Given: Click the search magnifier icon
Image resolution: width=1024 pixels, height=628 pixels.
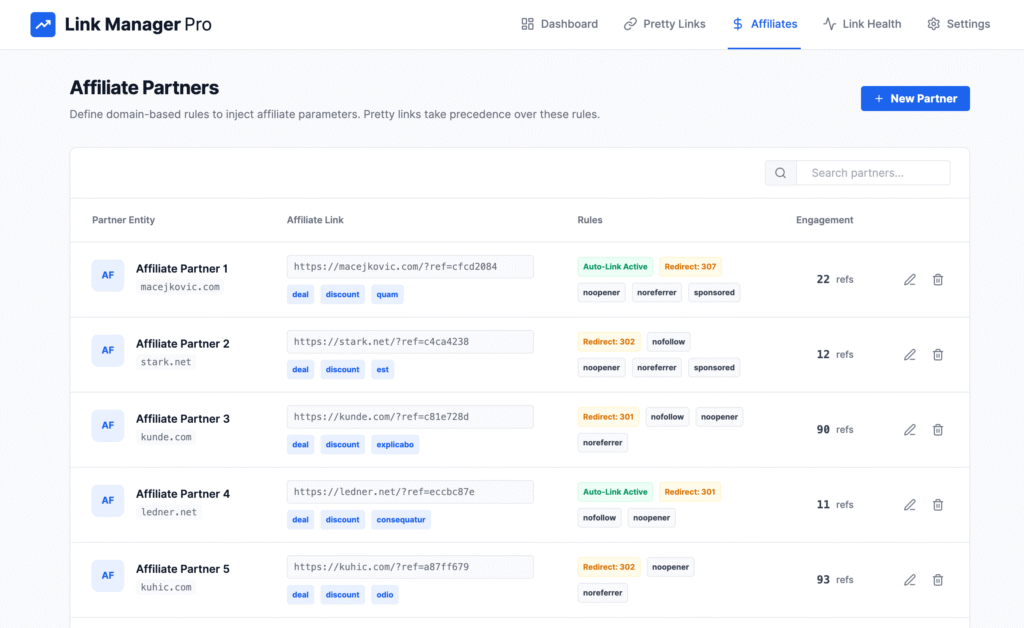Looking at the screenshot, I should (780, 173).
